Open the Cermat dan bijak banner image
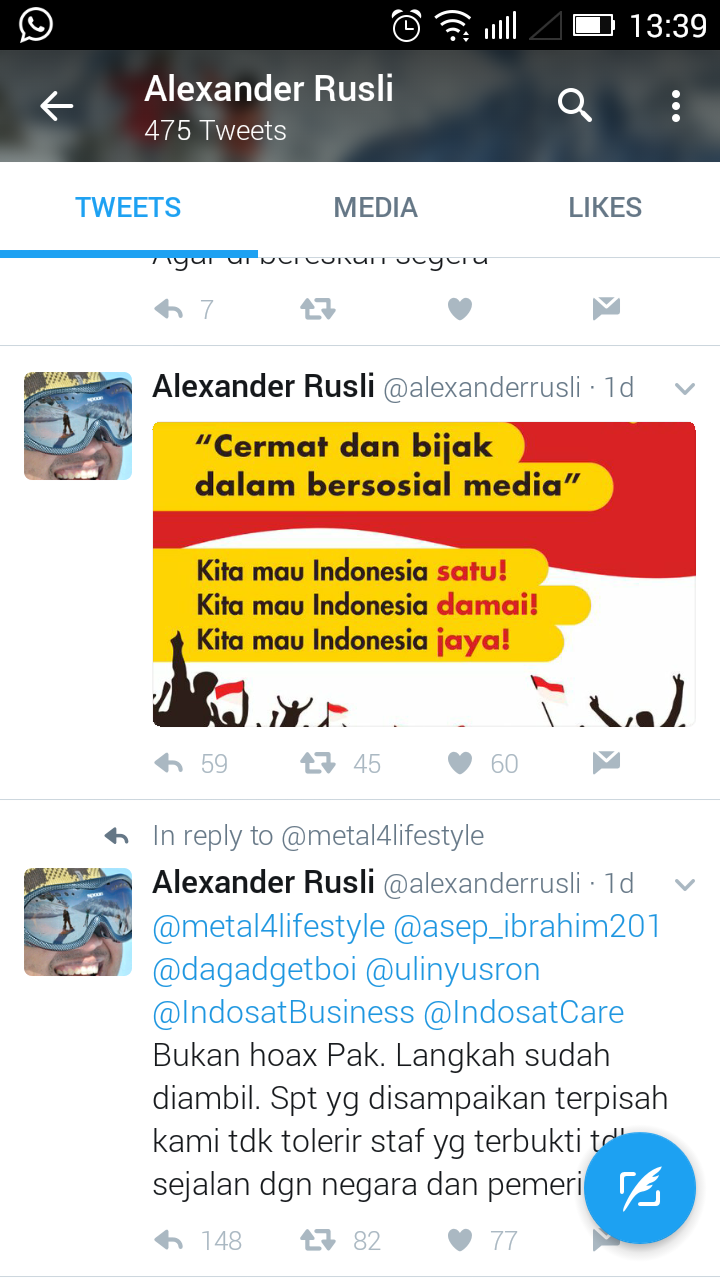Viewport: 720px width, 1280px height. [x=424, y=574]
